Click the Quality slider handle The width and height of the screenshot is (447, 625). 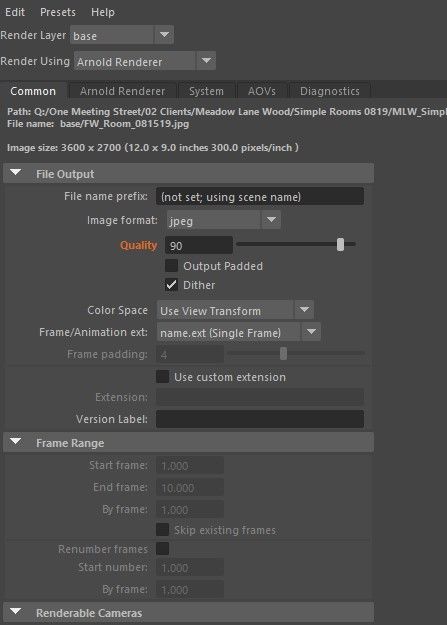[340, 244]
